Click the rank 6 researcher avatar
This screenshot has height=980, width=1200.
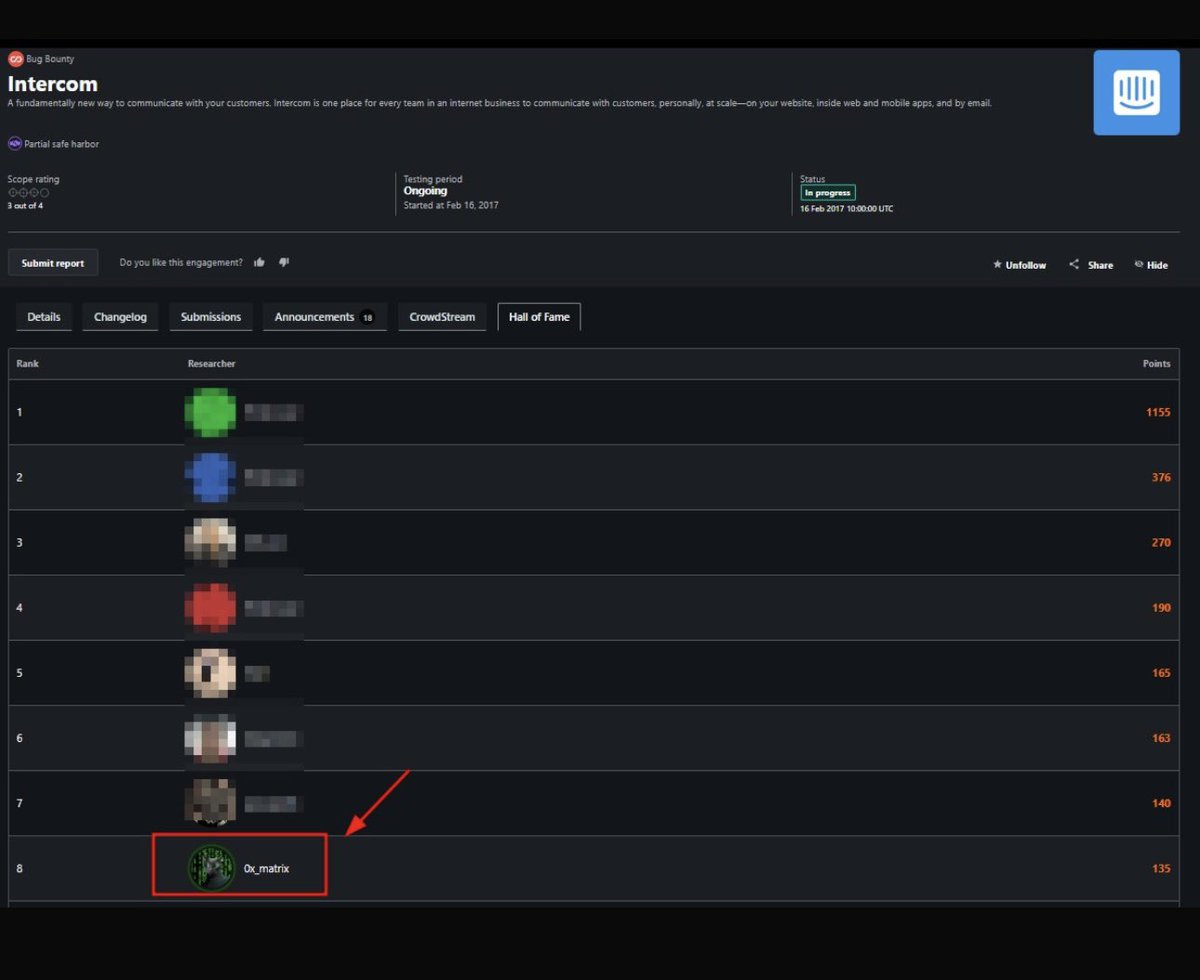(210, 738)
